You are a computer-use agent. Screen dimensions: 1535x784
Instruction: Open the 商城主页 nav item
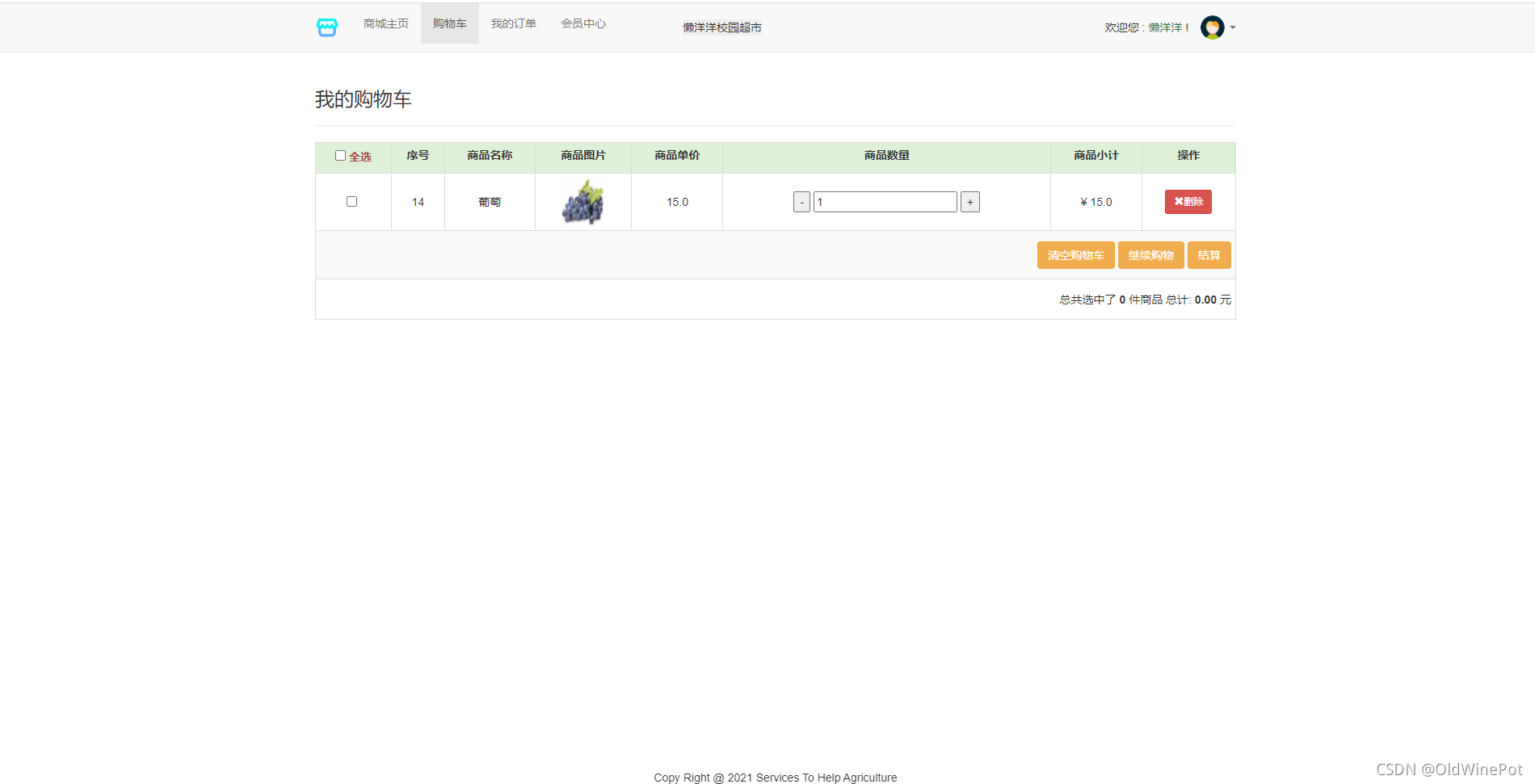click(386, 23)
